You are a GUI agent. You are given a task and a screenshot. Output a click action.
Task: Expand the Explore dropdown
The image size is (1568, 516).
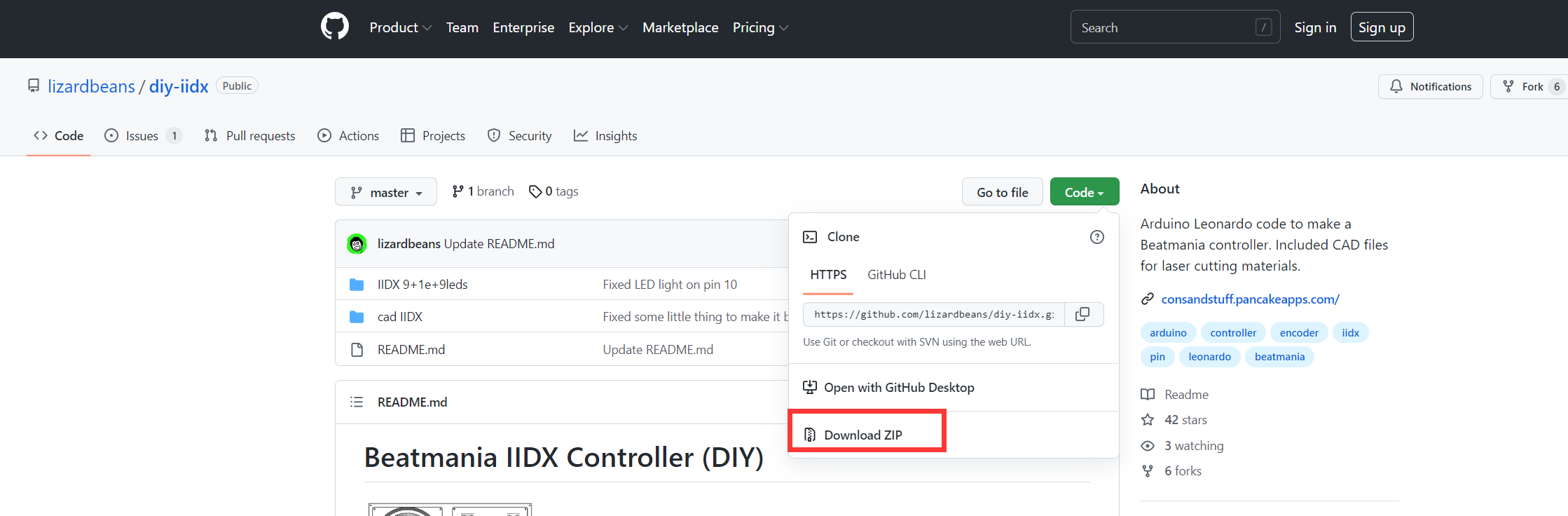[x=598, y=27]
